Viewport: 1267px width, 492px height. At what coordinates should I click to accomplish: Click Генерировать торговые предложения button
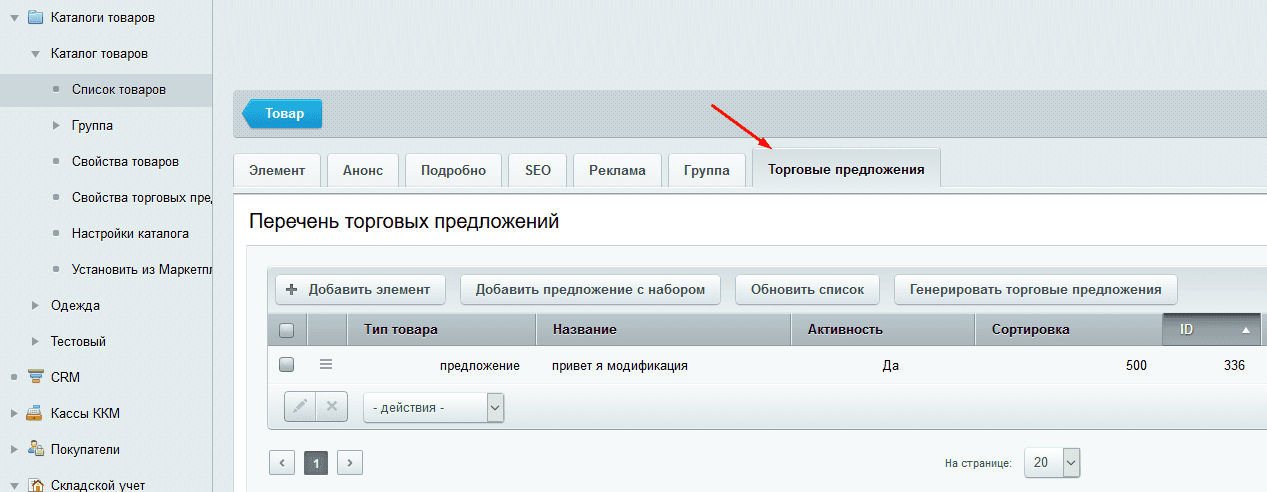[x=1035, y=289]
